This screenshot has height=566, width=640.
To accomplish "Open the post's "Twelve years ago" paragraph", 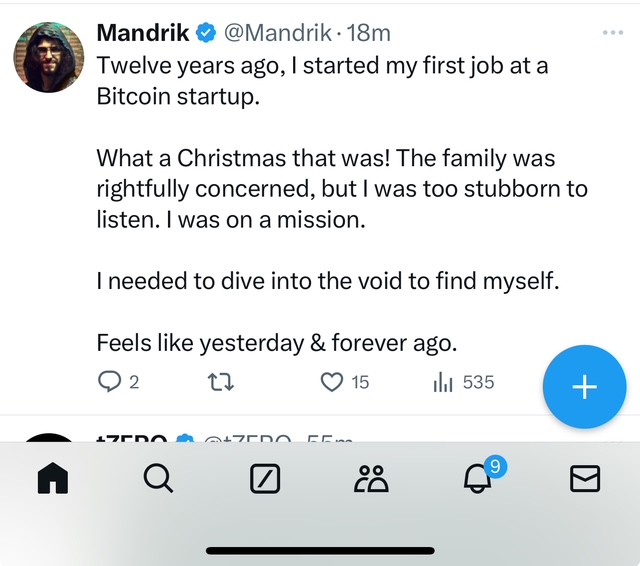I will pyautogui.click(x=320, y=82).
